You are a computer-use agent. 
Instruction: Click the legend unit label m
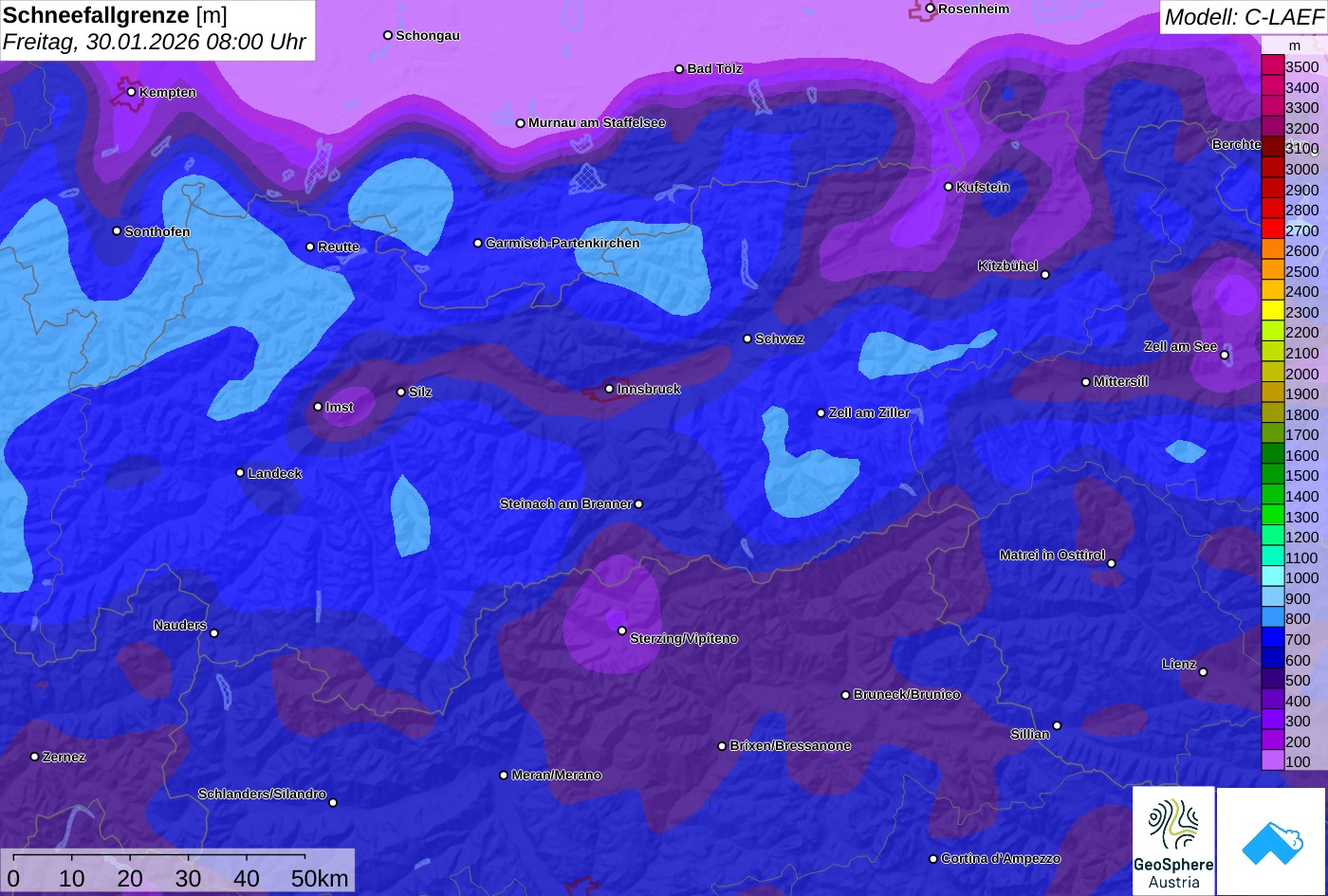[1295, 46]
